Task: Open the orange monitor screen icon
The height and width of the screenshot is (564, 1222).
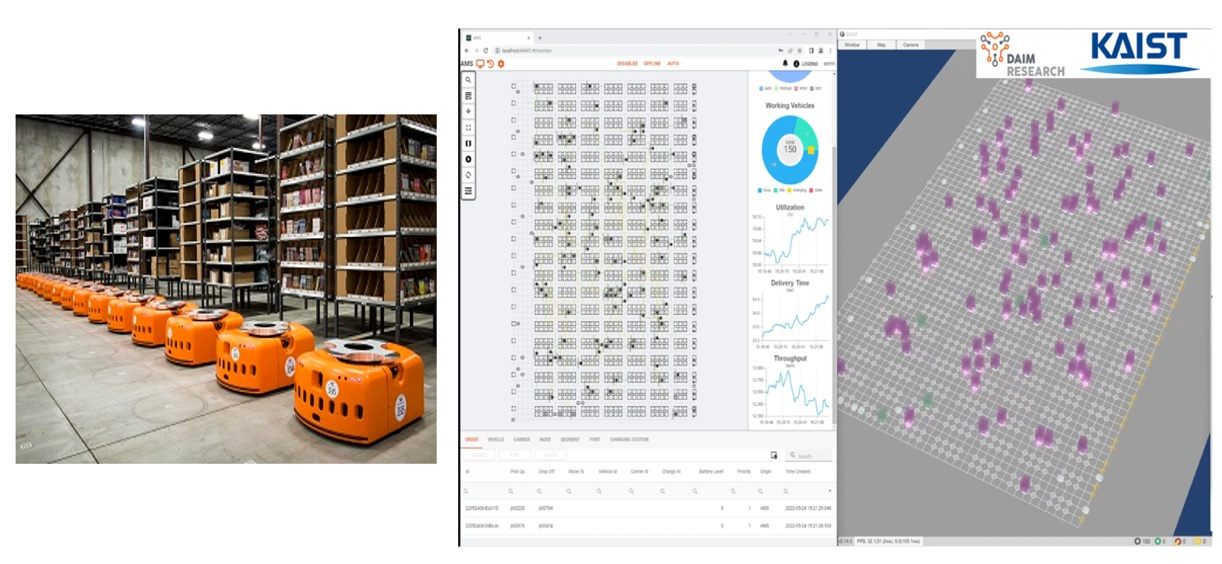Action: (480, 63)
